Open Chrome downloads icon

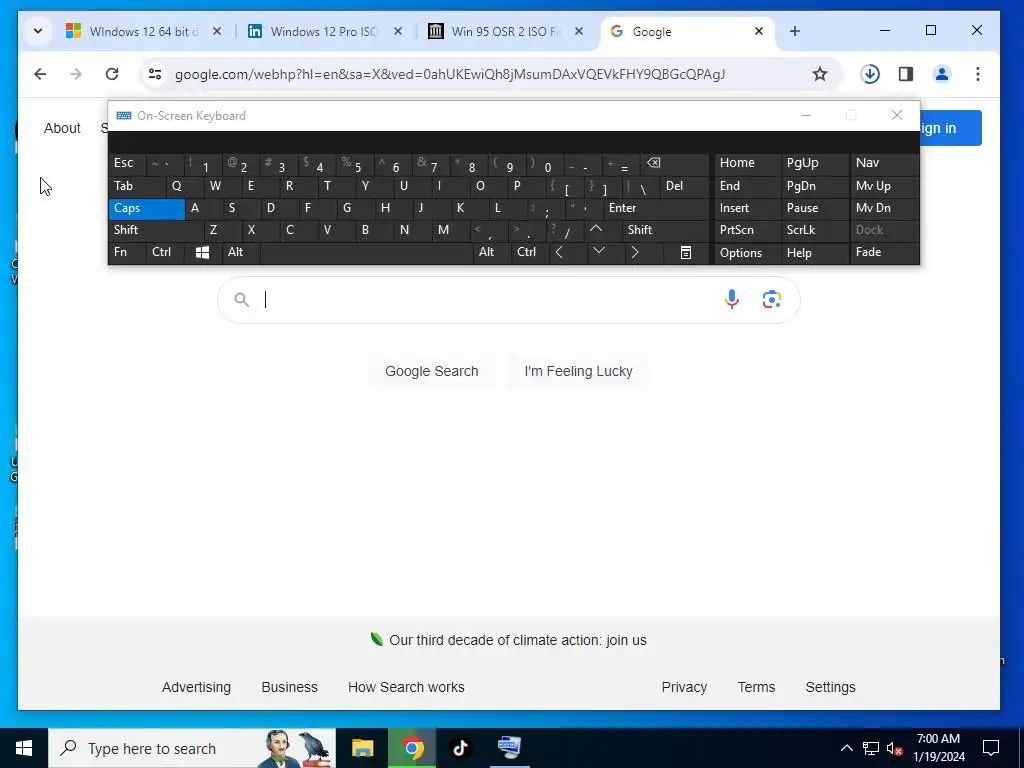870,74
